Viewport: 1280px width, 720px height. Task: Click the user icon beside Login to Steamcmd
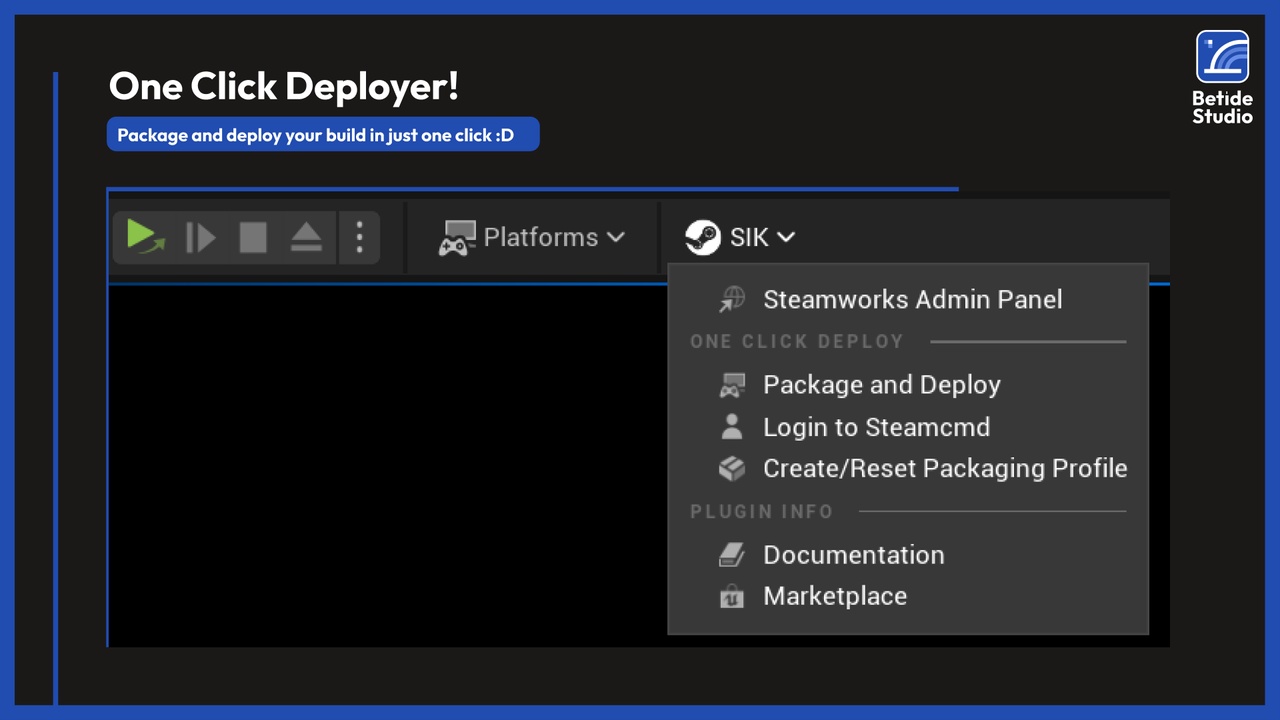click(731, 427)
